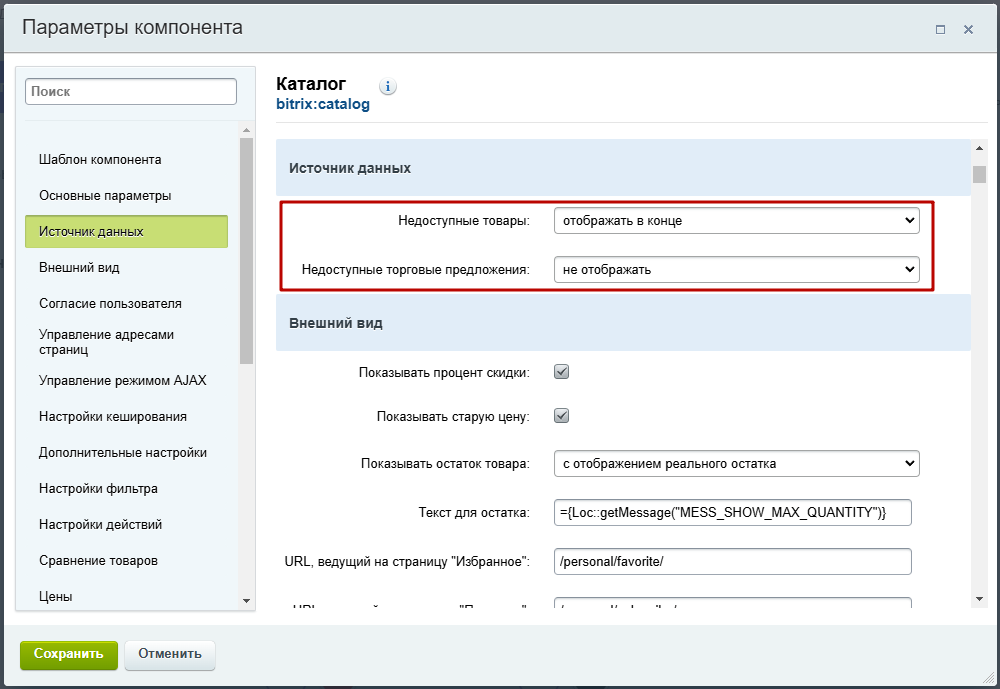Open Управление адресами страниц section
The height and width of the screenshot is (689, 1000).
(107, 342)
